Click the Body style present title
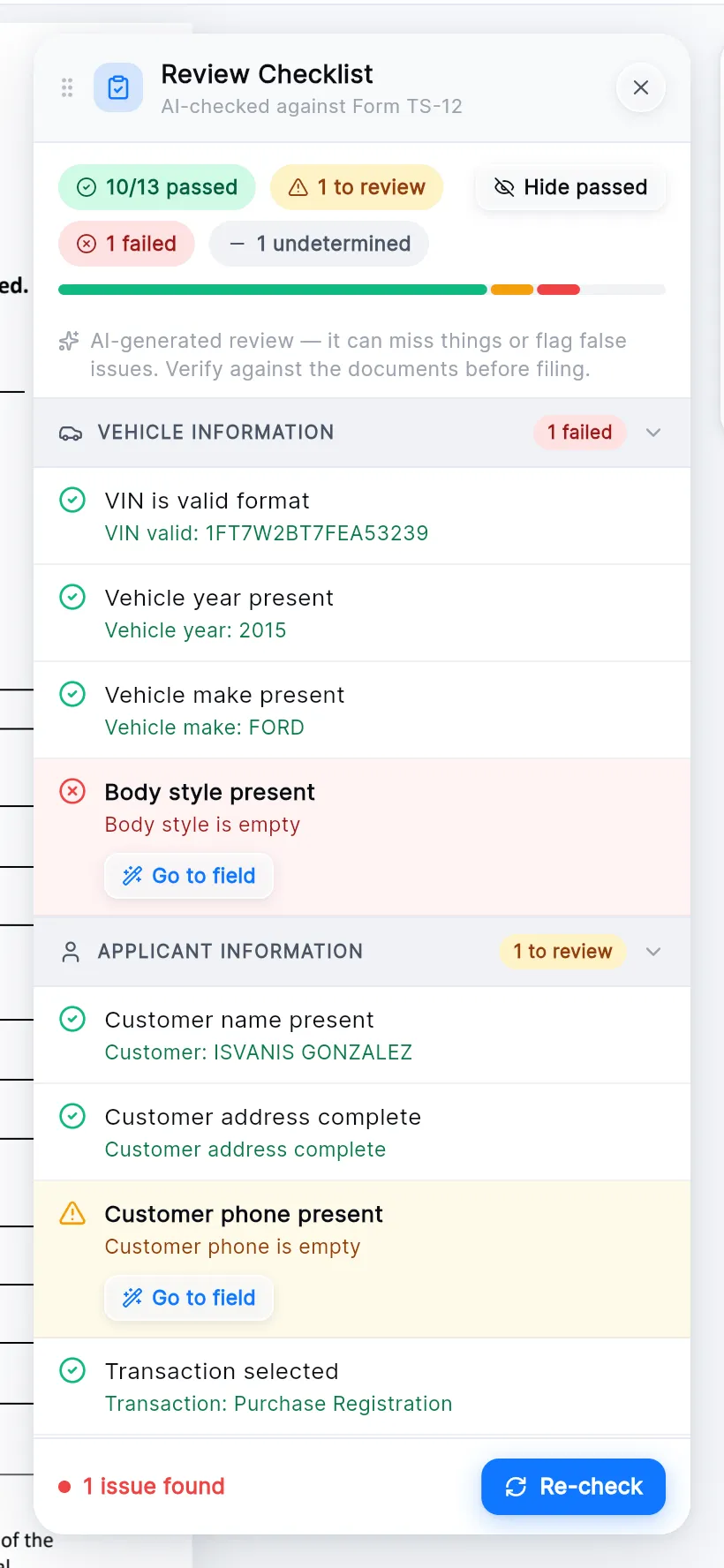 210,792
